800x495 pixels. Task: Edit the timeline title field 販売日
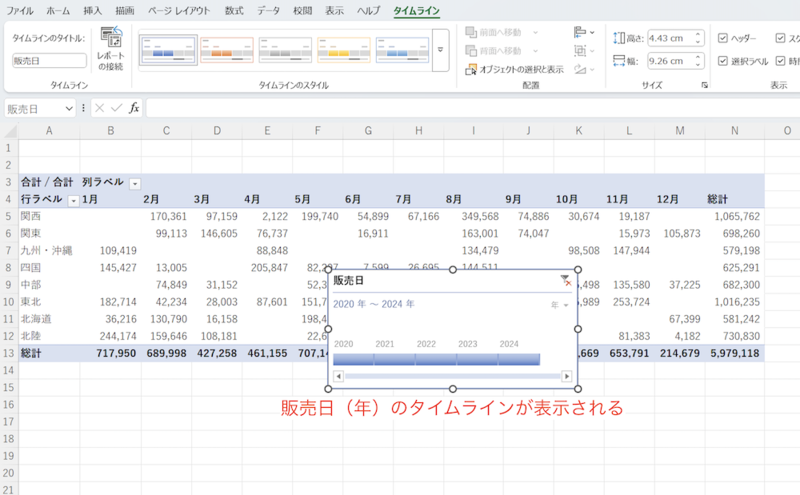[49, 61]
